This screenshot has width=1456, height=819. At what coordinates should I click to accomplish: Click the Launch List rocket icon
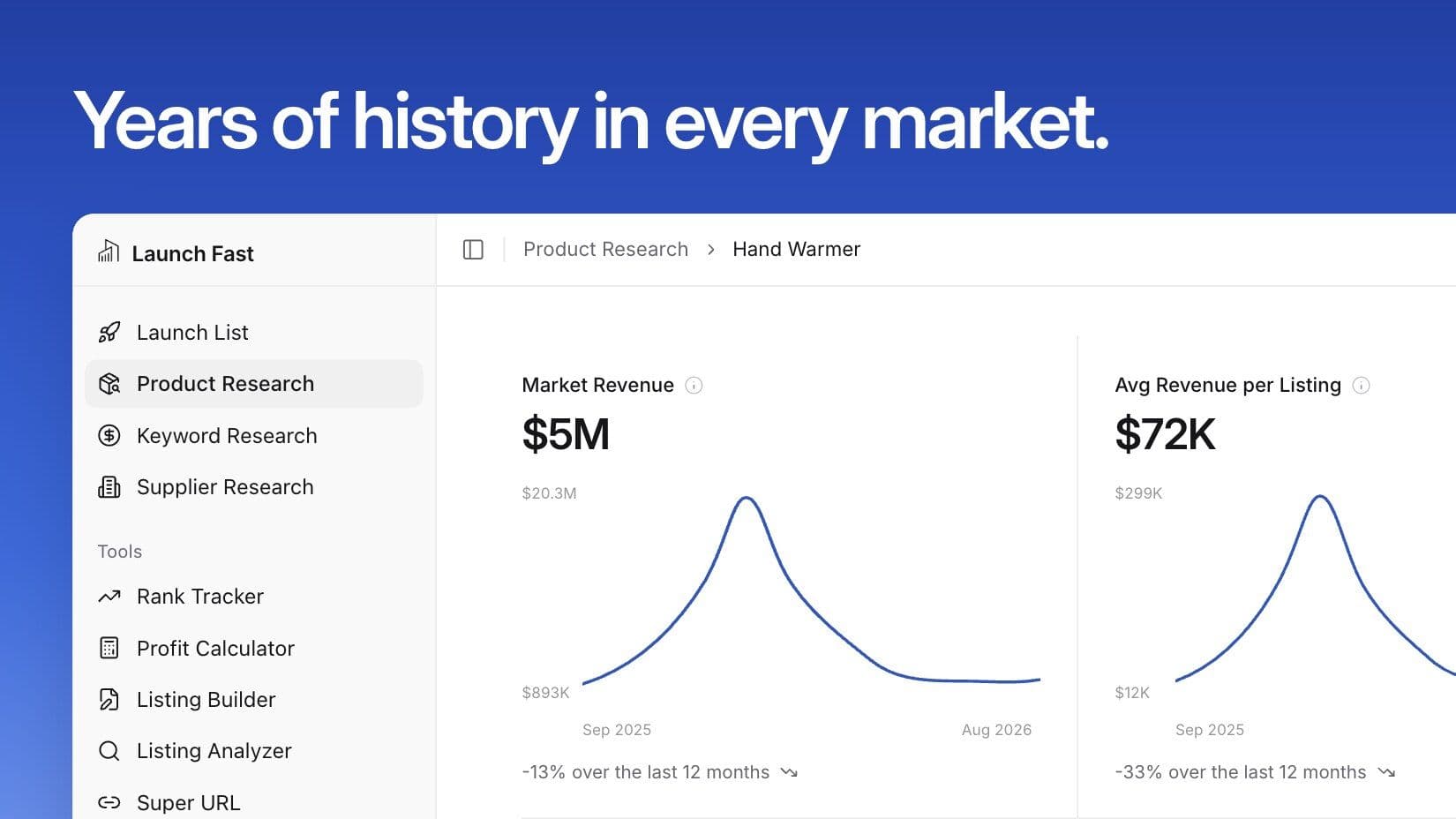tap(109, 333)
